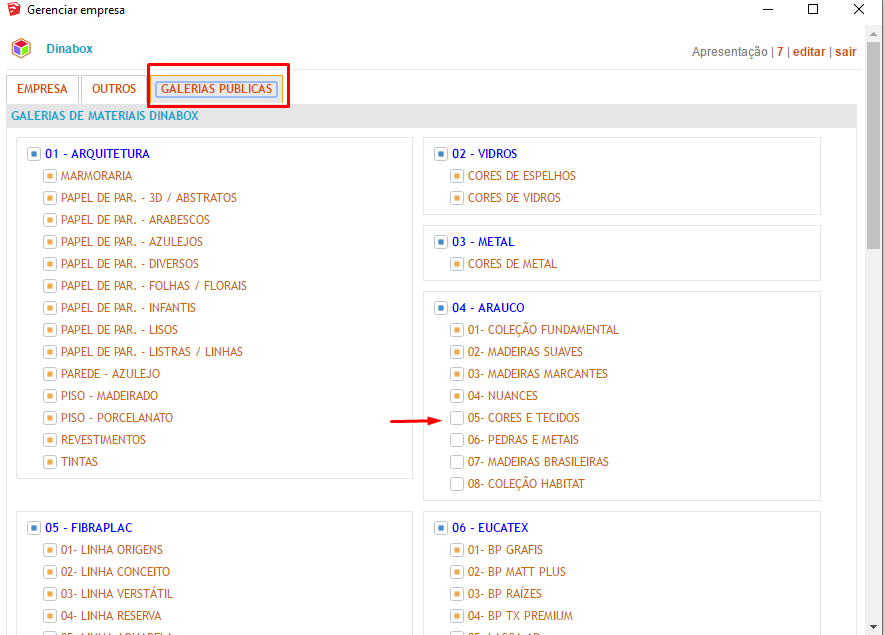This screenshot has width=885, height=635.
Task: Uncheck the CORES DE ESPELHOS checkbox
Action: pos(457,176)
